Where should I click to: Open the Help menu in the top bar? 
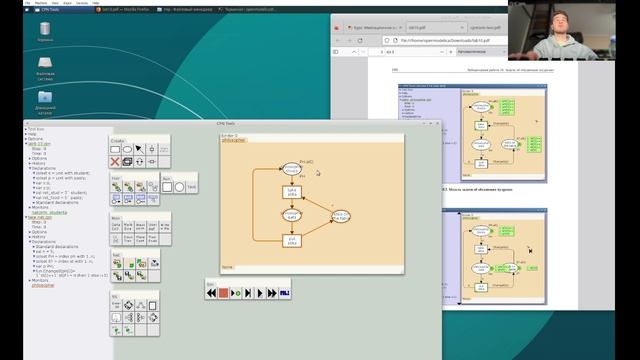point(96,3)
